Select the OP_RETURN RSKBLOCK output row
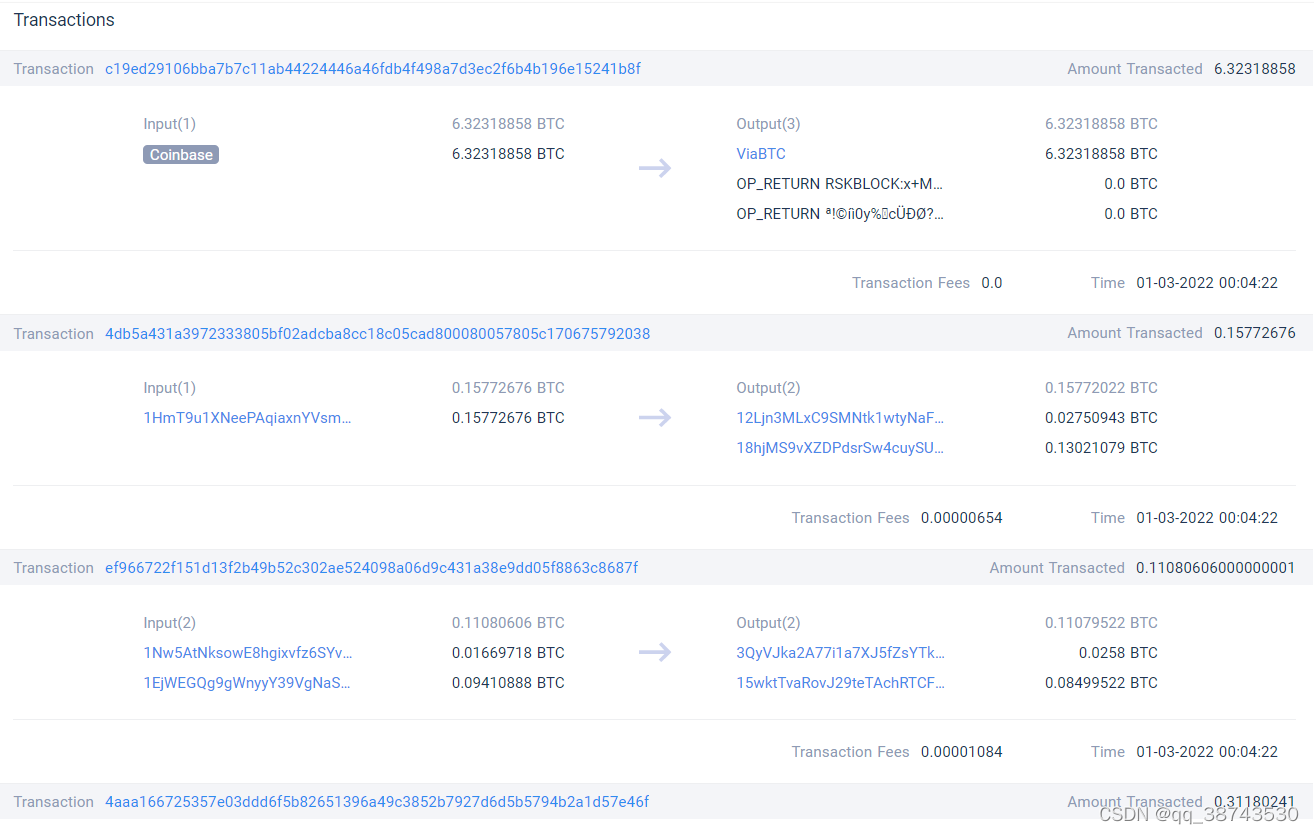This screenshot has height=834, width=1314. tap(840, 184)
